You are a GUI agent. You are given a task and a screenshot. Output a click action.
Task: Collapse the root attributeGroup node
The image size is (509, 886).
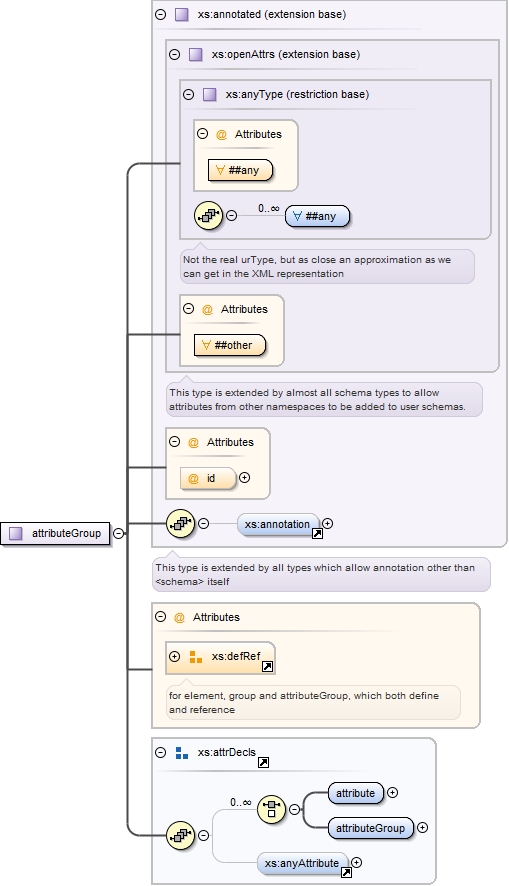118,533
